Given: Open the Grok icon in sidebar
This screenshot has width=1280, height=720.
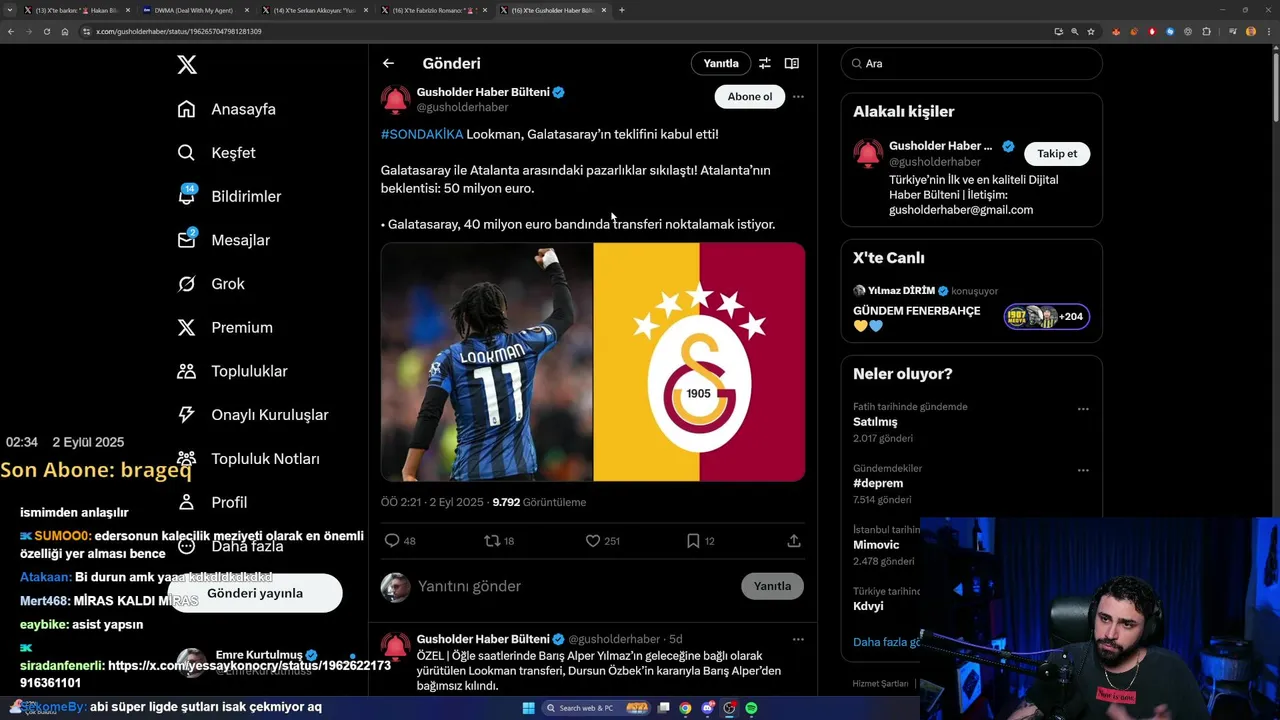Looking at the screenshot, I should pyautogui.click(x=187, y=284).
